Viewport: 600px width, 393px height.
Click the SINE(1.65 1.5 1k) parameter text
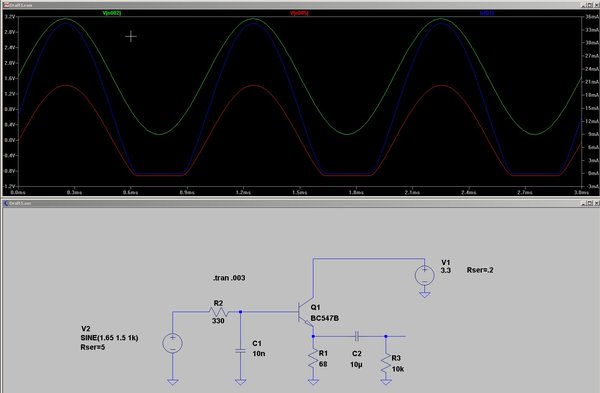tap(109, 338)
